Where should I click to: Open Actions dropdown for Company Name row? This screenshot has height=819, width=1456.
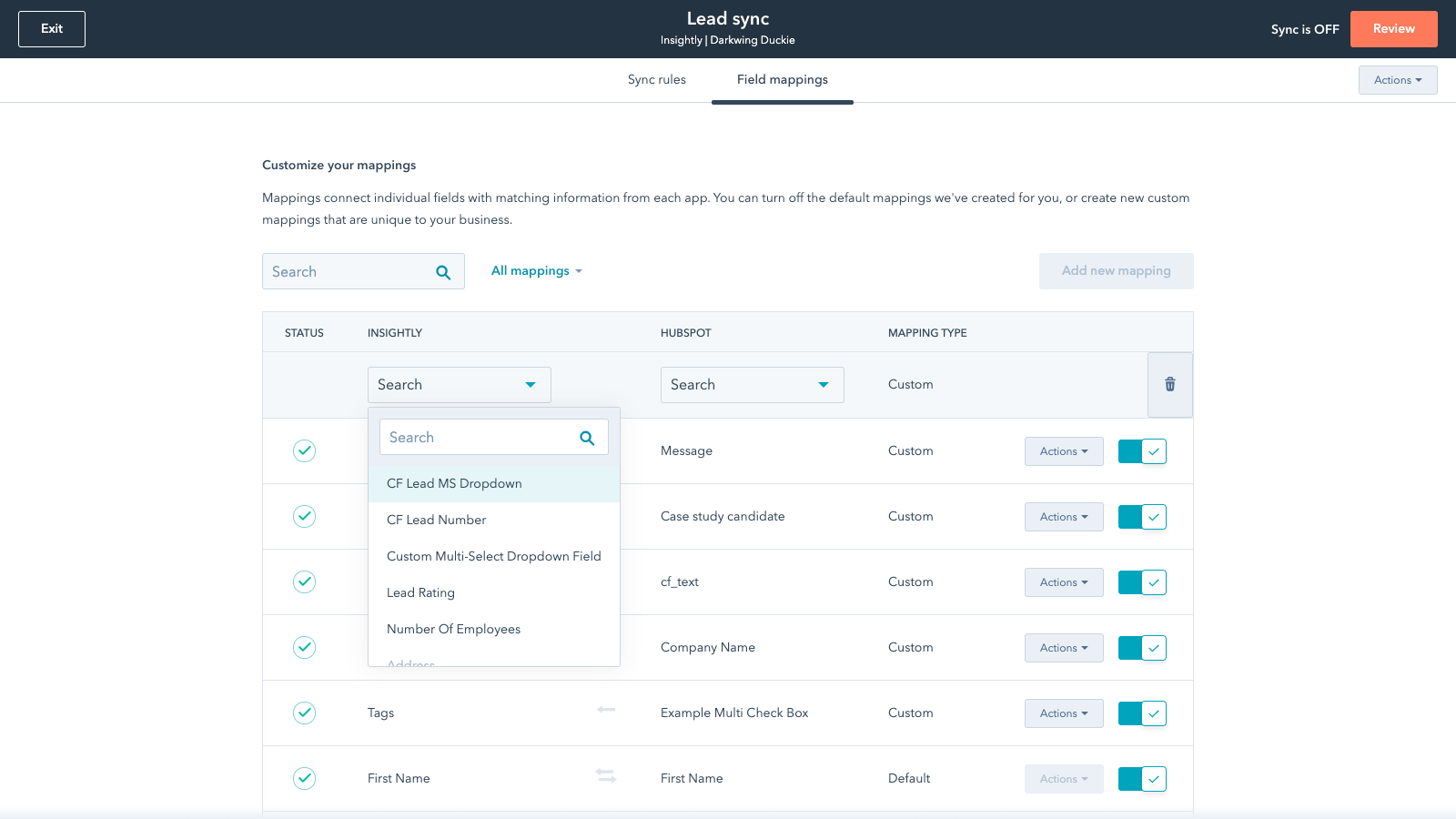tap(1063, 648)
